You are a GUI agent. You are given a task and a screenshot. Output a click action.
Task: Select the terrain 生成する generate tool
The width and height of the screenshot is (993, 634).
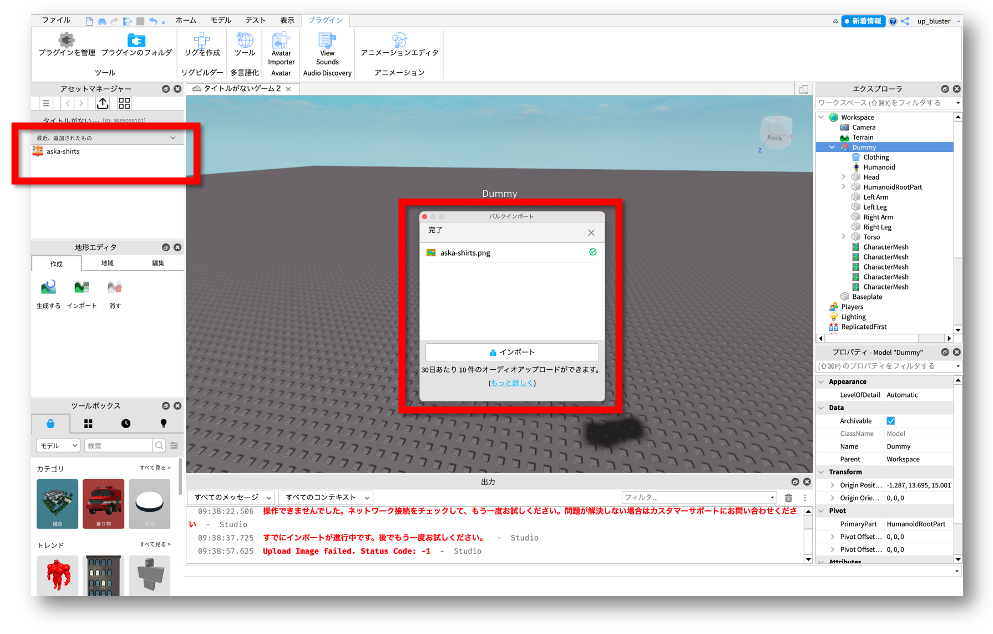pos(48,291)
